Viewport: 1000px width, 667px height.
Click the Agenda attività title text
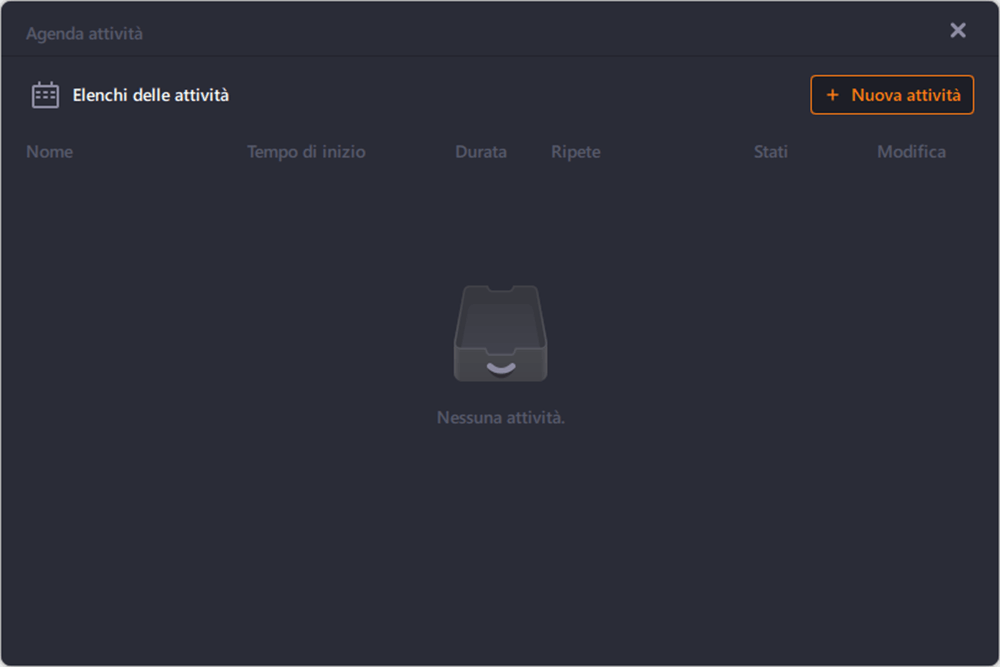click(x=84, y=34)
